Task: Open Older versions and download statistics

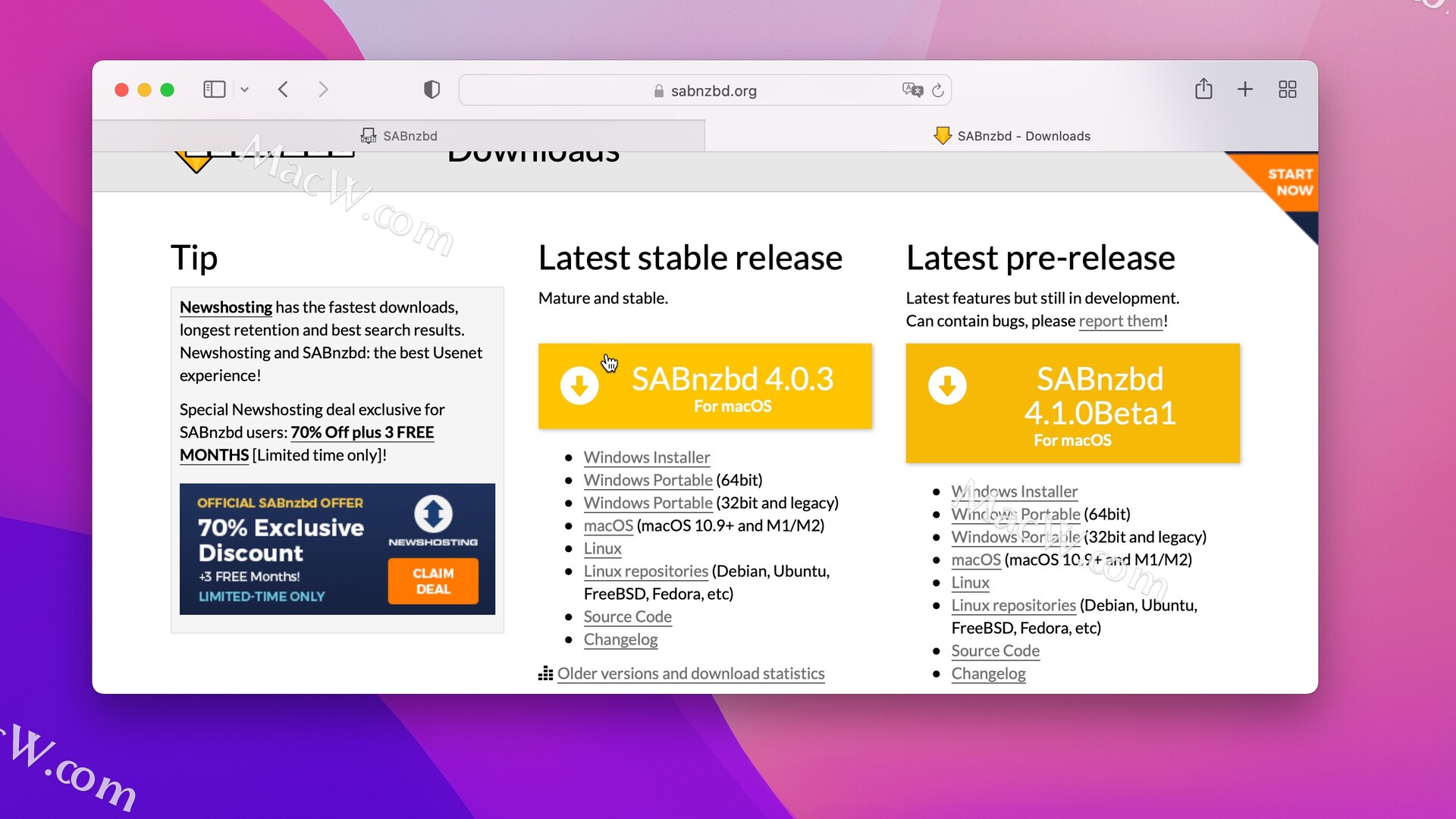Action: (691, 673)
